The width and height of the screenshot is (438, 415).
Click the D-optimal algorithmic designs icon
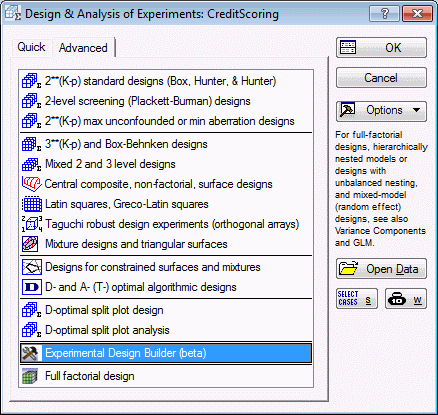[x=32, y=287]
